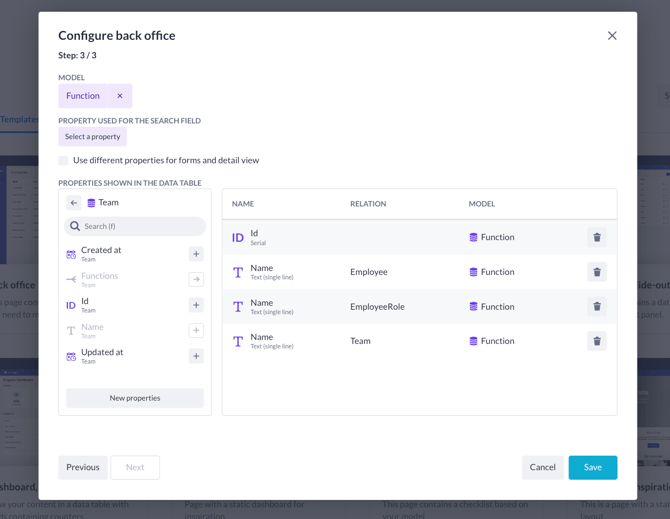This screenshot has width=670, height=519.
Task: Delete the Name row with Employee relation
Action: pyautogui.click(x=597, y=272)
